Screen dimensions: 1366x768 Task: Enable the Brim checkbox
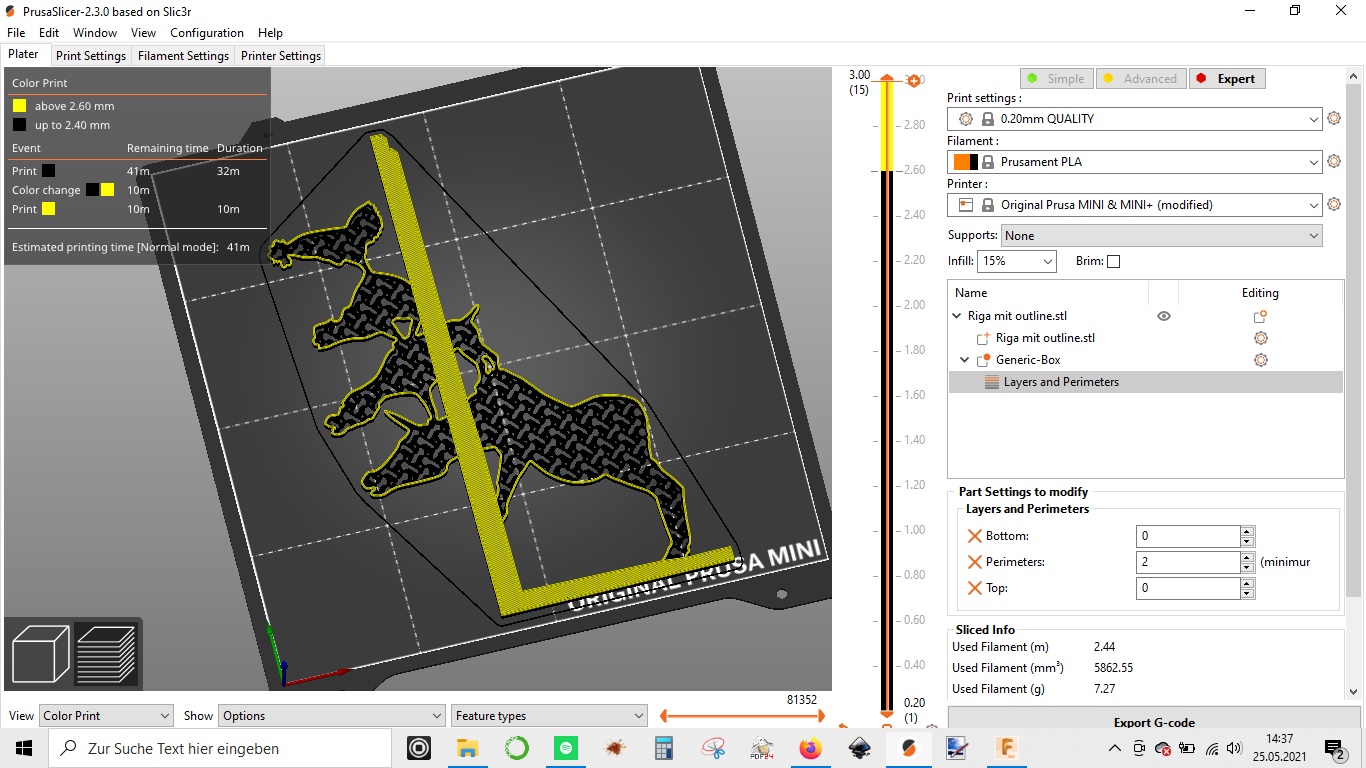[1114, 261]
